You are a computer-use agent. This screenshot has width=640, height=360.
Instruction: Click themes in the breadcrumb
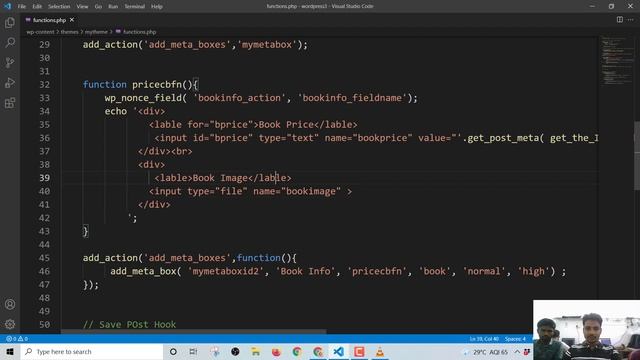pyautogui.click(x=69, y=32)
